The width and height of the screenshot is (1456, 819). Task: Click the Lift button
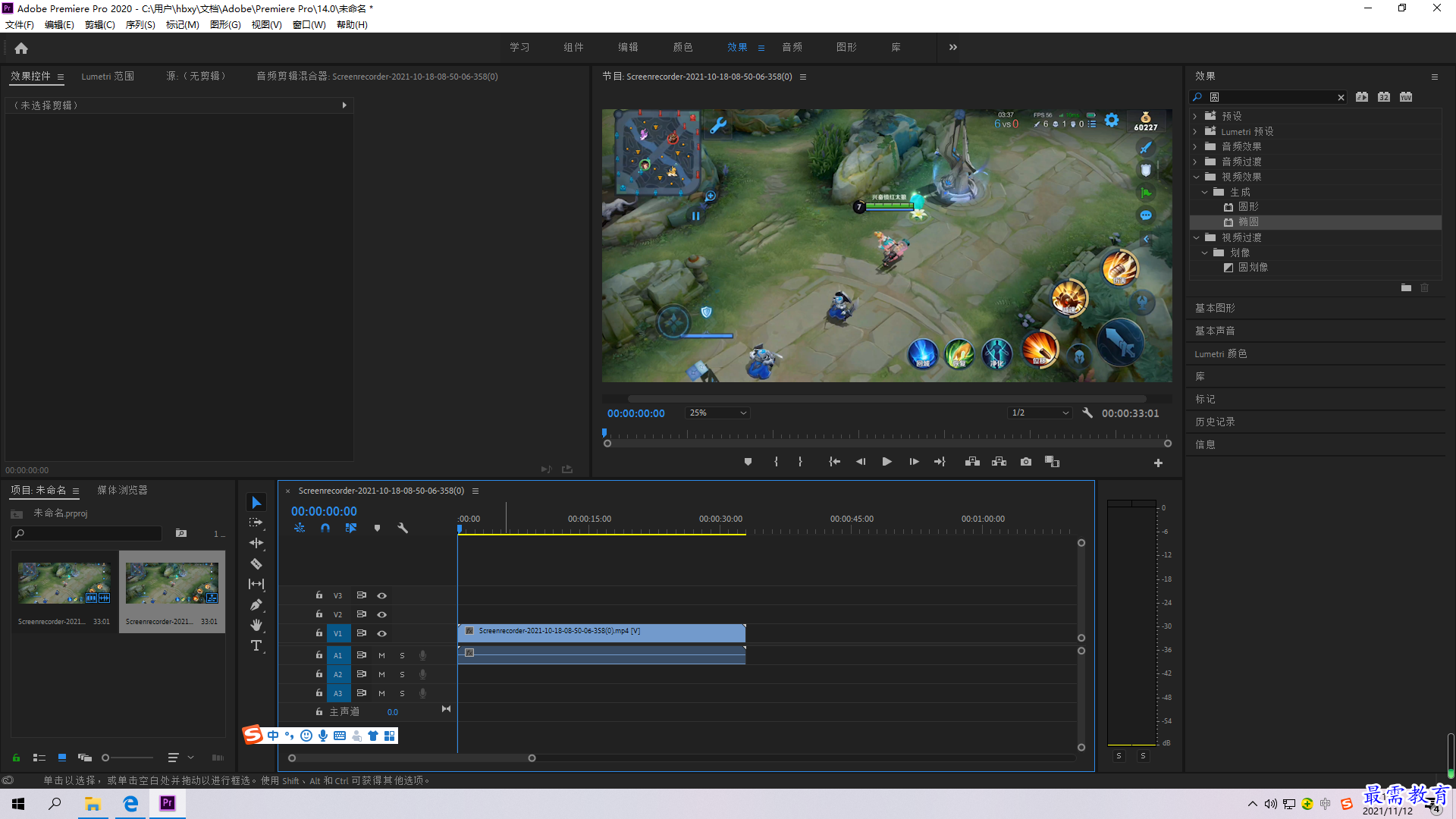click(972, 462)
